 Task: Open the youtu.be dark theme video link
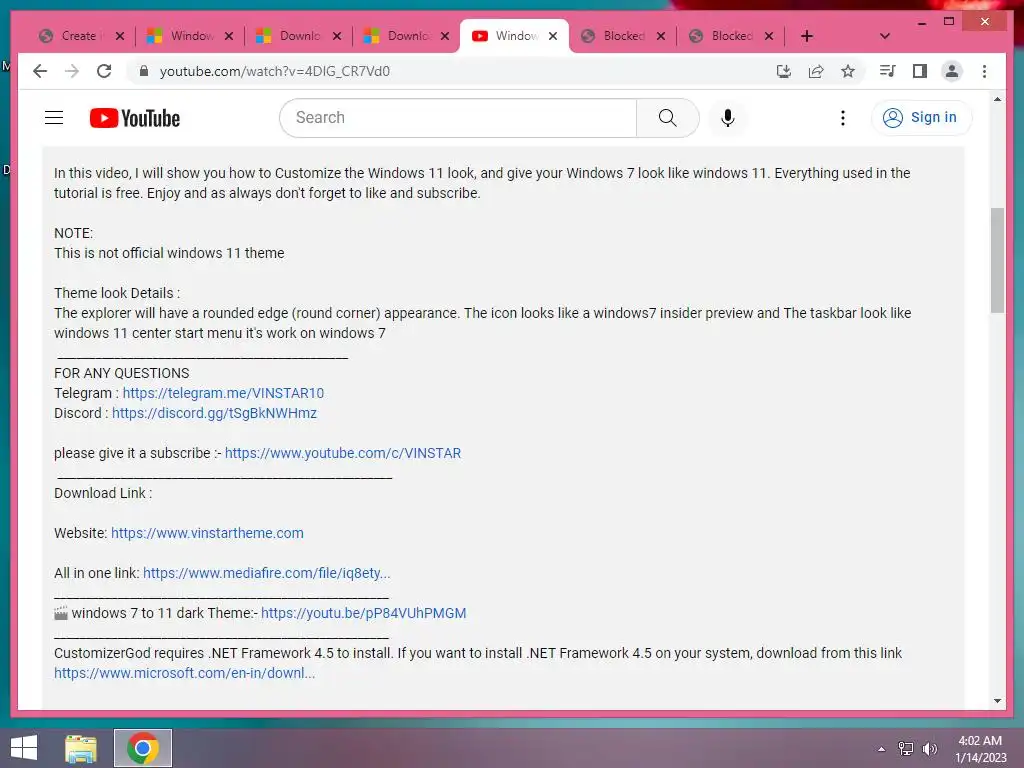coord(364,613)
